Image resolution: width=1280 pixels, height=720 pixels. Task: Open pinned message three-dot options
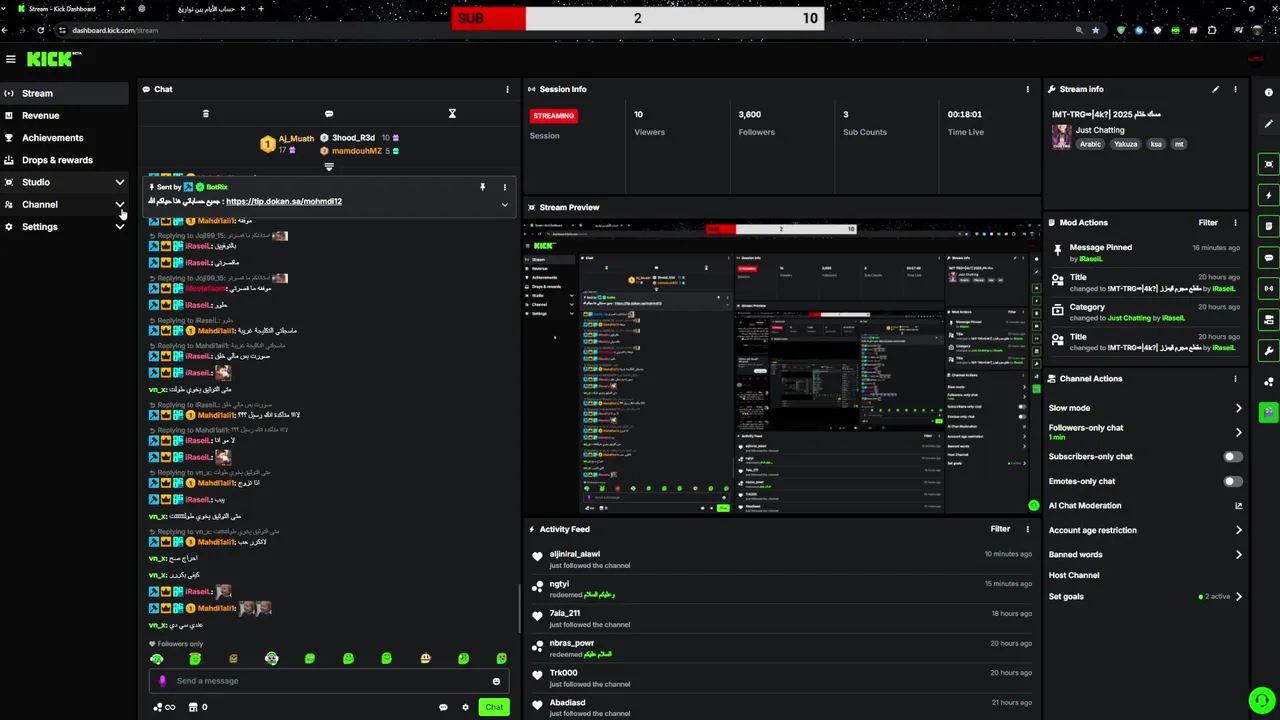(504, 187)
